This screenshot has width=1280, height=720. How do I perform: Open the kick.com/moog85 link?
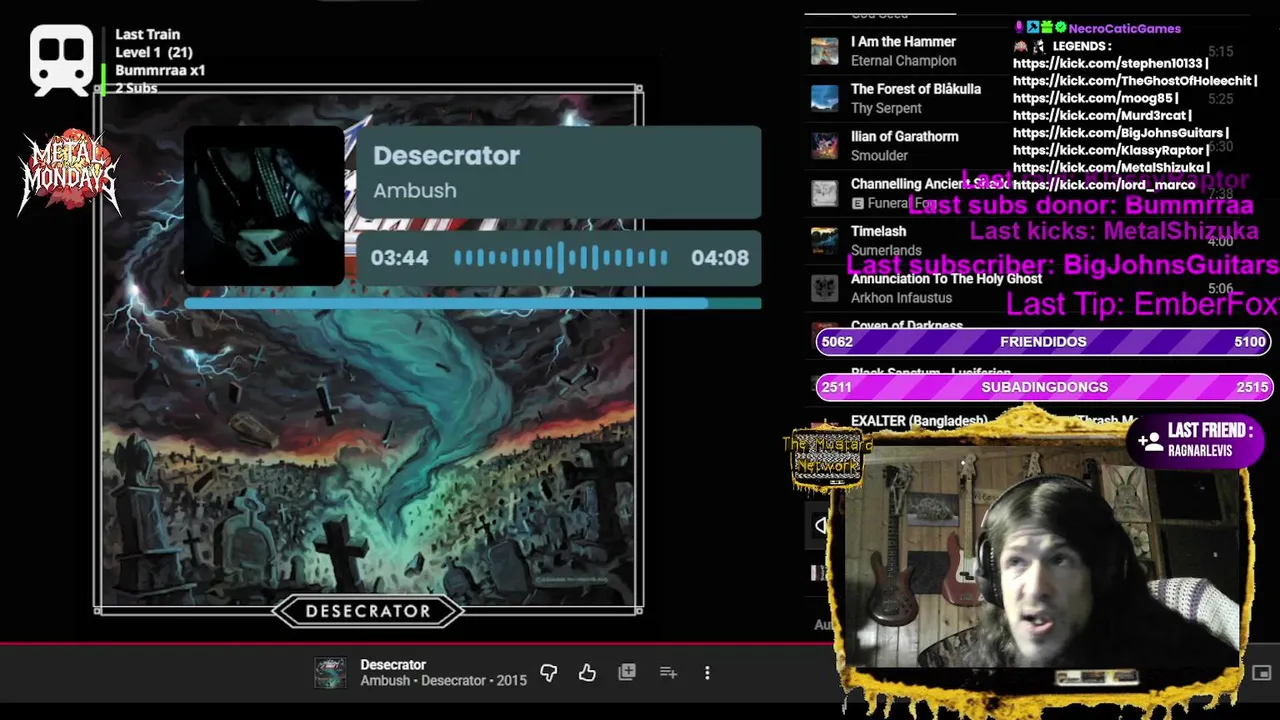pos(1092,98)
